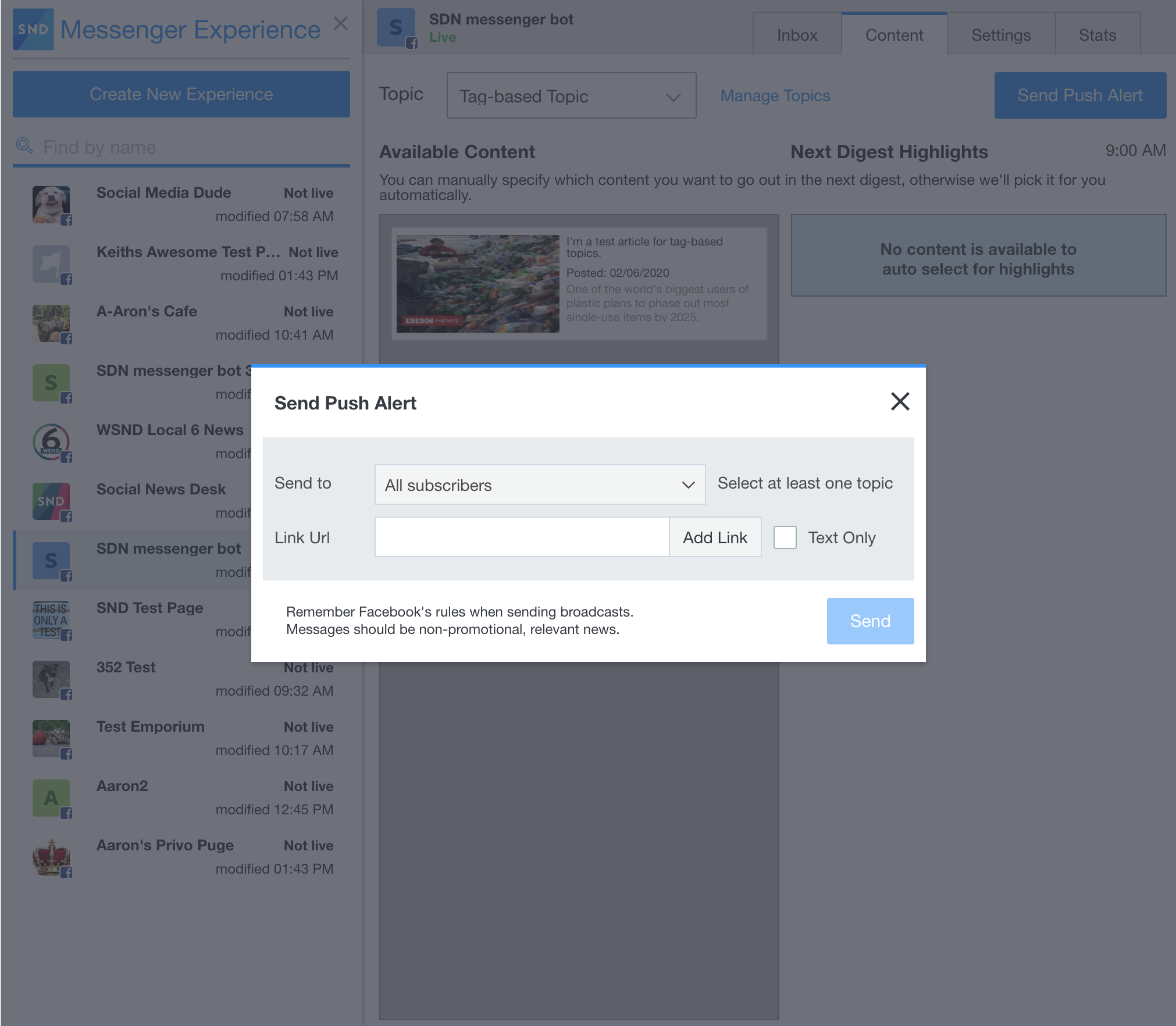Click the BBC News article thumbnail
Image resolution: width=1176 pixels, height=1026 pixels.
[x=477, y=284]
